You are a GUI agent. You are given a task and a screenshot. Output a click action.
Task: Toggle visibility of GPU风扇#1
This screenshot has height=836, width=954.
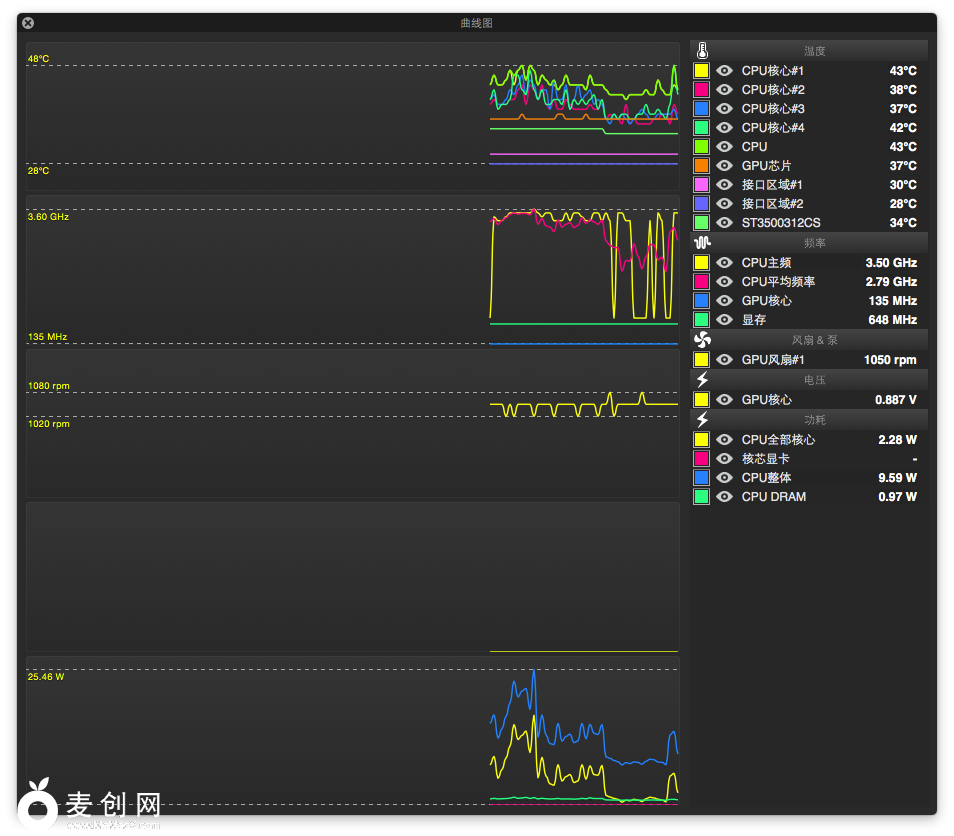click(x=725, y=360)
